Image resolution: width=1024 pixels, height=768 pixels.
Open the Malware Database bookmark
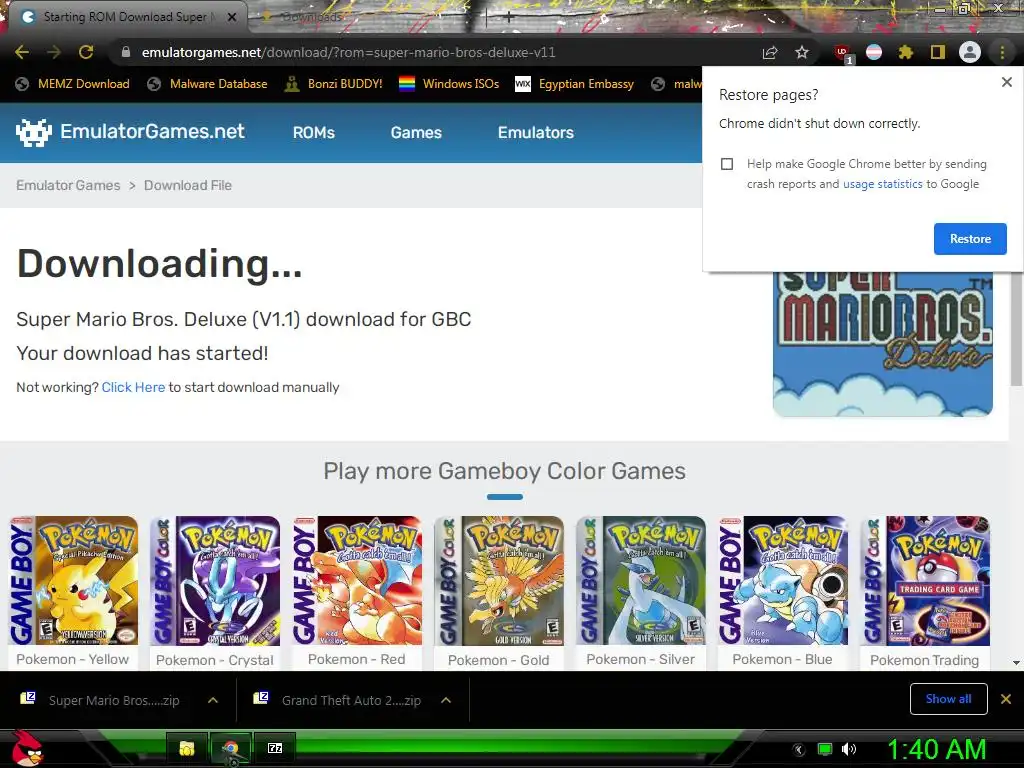click(207, 84)
